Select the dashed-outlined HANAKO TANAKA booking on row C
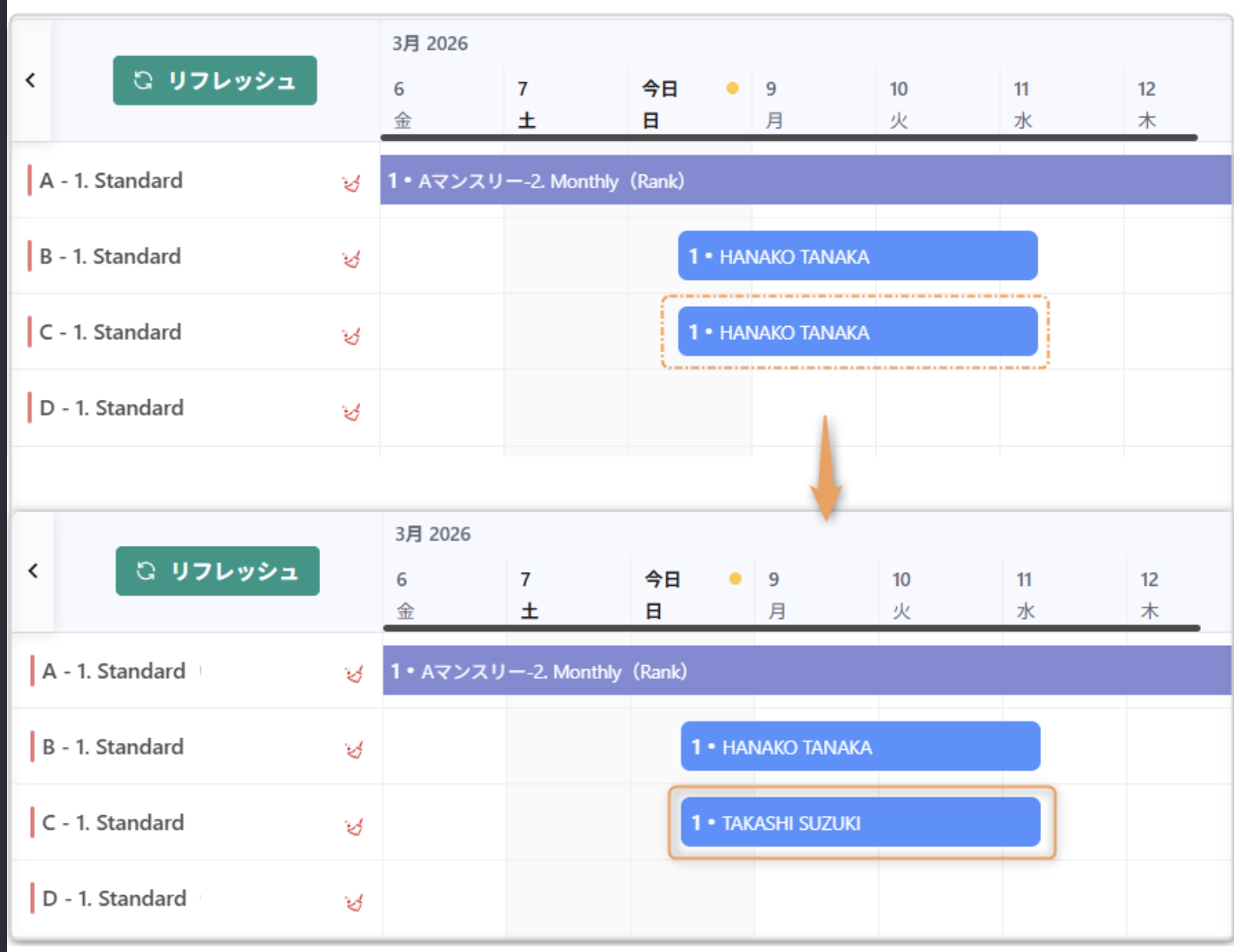This screenshot has height=952, width=1234. pyautogui.click(x=856, y=332)
